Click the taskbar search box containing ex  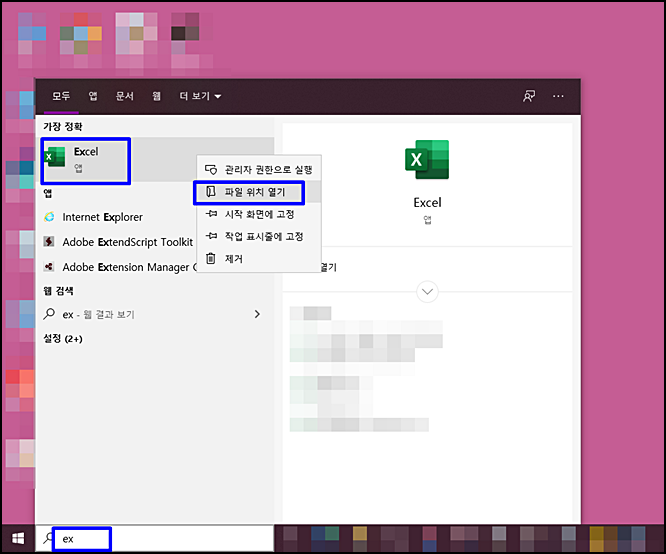155,539
